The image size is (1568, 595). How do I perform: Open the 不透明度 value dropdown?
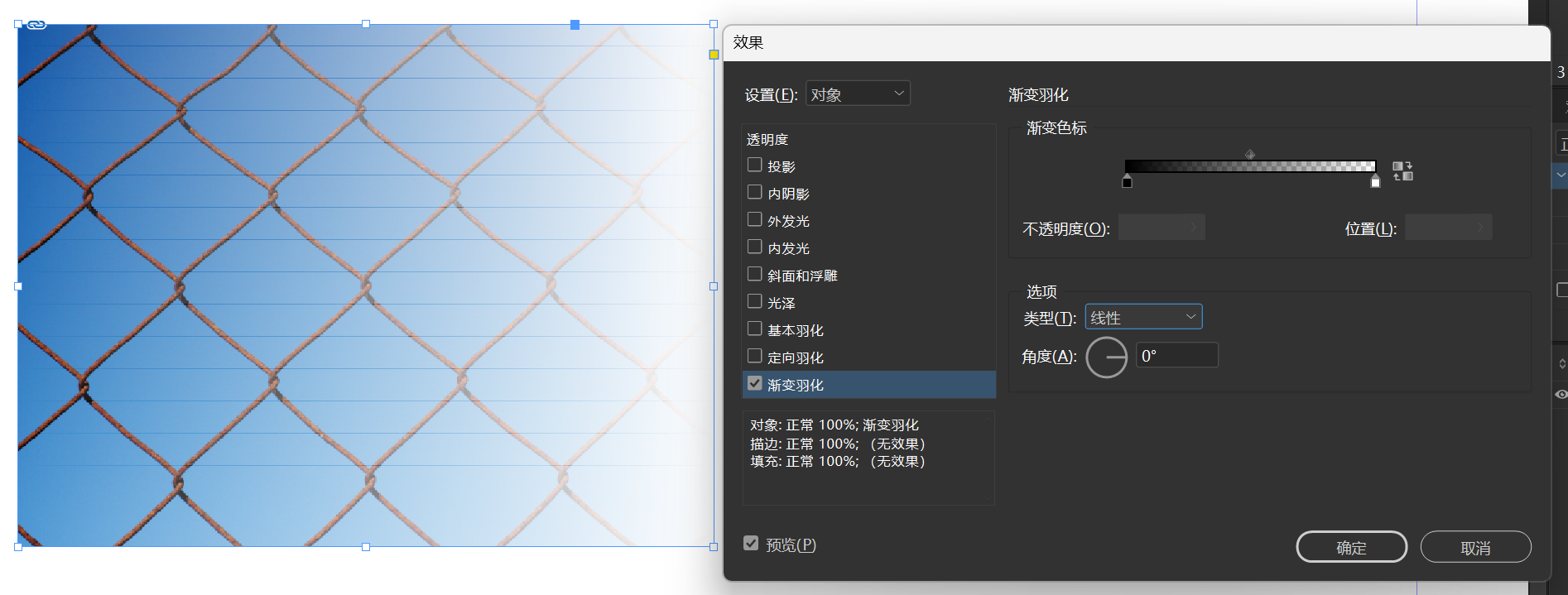coord(1162,227)
